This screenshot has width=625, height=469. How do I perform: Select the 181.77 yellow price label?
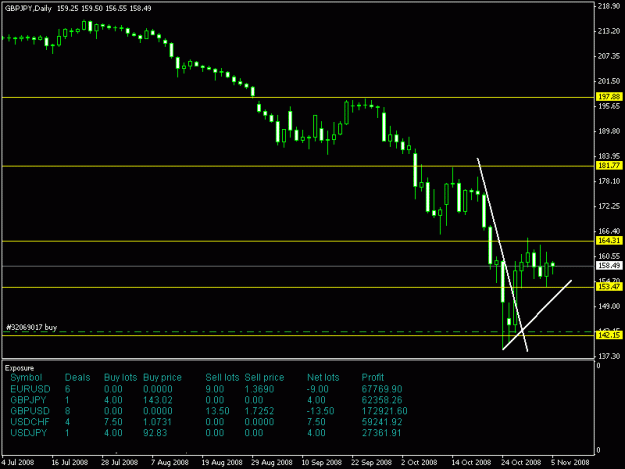pos(609,165)
